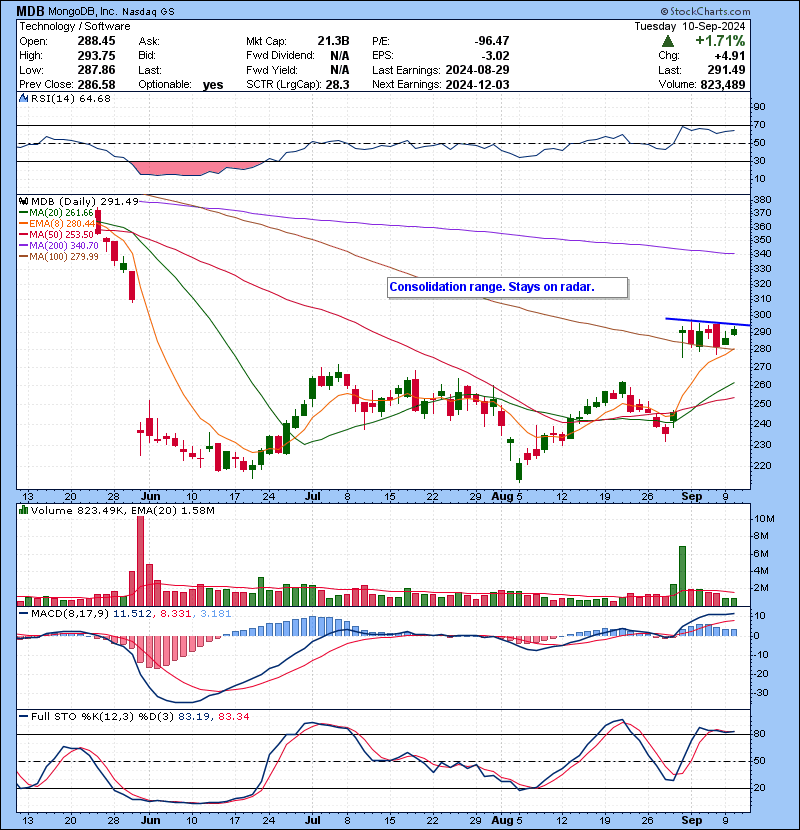Screen dimensions: 800x830
Task: Click the SCTR (LrgCap) value 28.3
Action: (x=338, y=84)
